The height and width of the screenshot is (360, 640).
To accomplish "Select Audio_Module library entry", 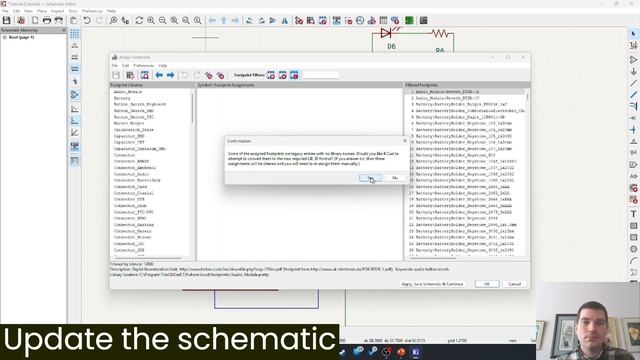I will coord(128,92).
